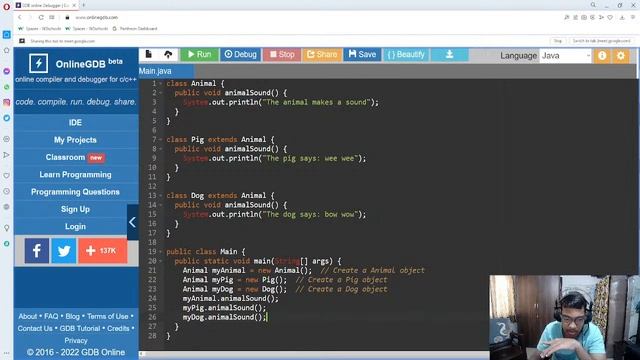This screenshot has height=360, width=640.
Task: Open the IDE menu item
Action: click(x=76, y=122)
